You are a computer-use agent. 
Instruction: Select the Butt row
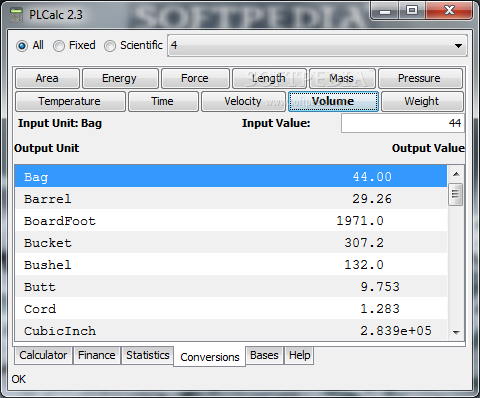click(x=231, y=286)
